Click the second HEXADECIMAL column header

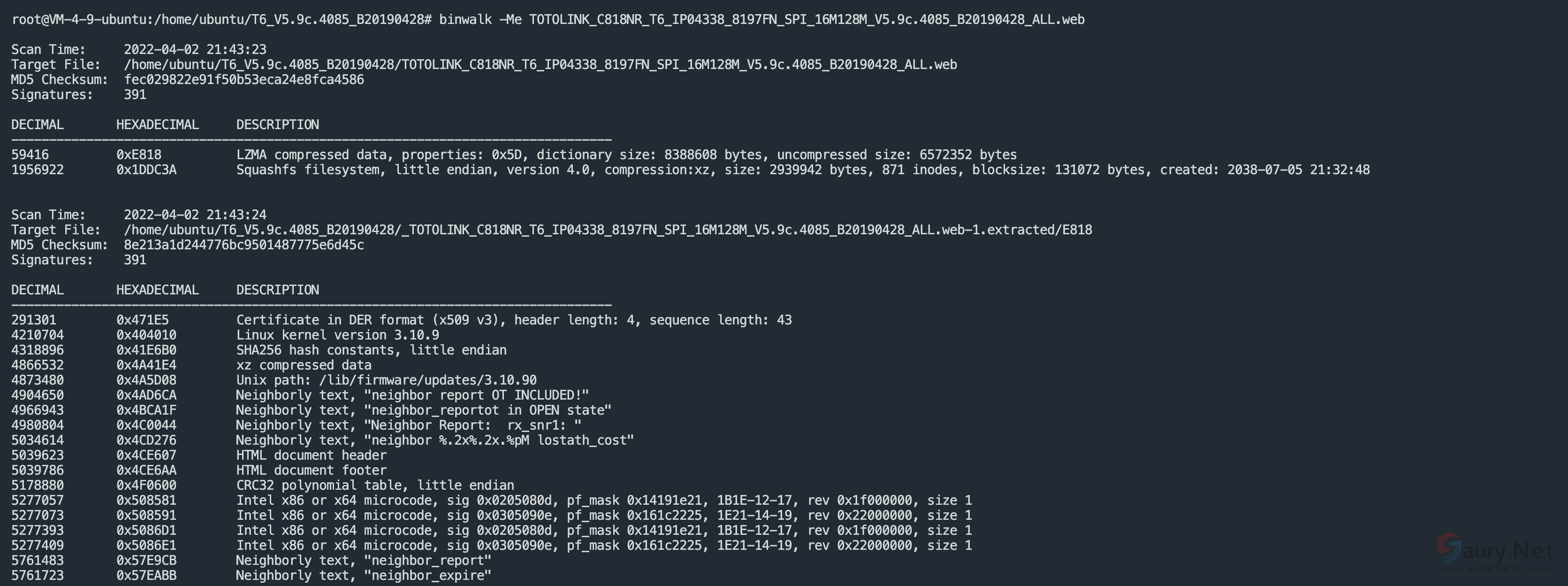point(157,290)
